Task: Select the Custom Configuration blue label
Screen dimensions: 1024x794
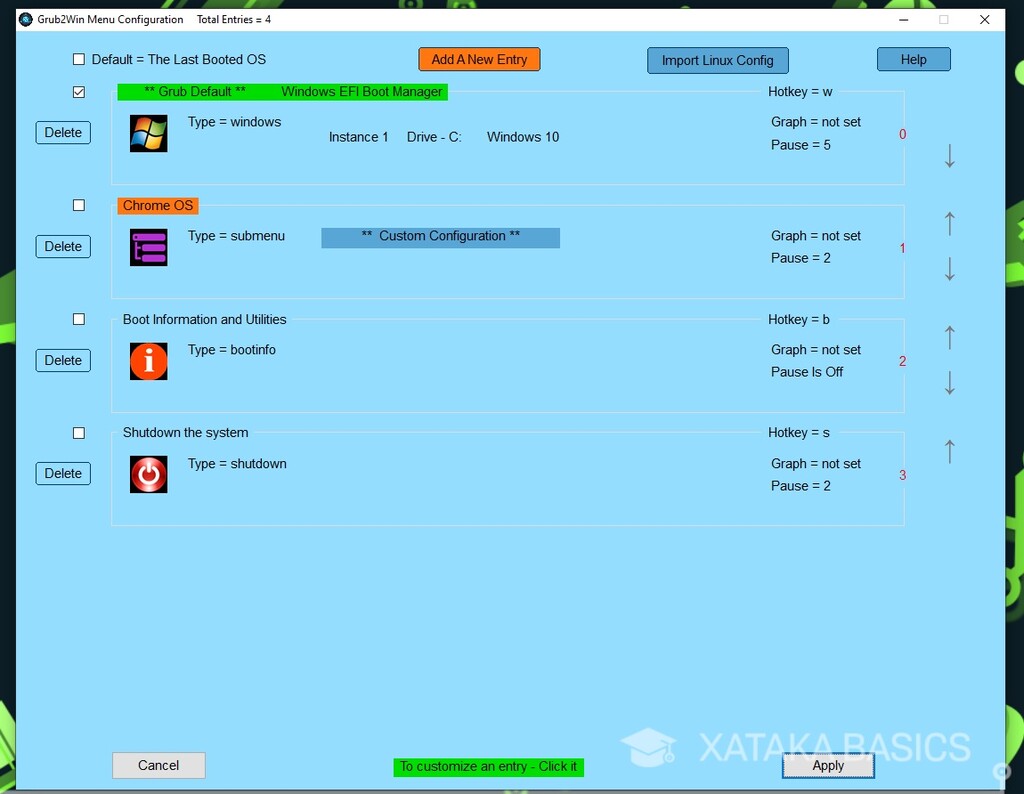Action: coord(440,237)
